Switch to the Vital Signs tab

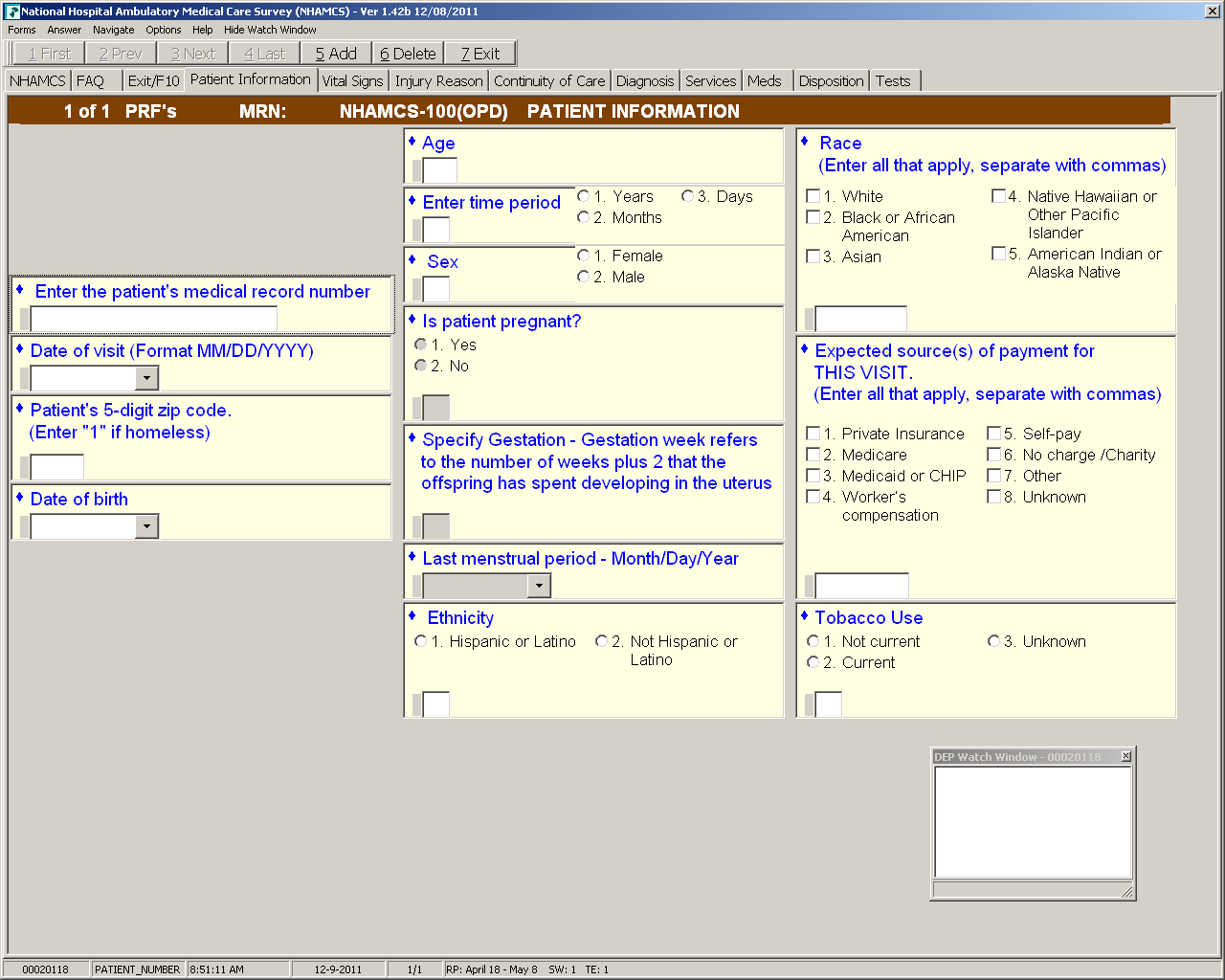[352, 81]
